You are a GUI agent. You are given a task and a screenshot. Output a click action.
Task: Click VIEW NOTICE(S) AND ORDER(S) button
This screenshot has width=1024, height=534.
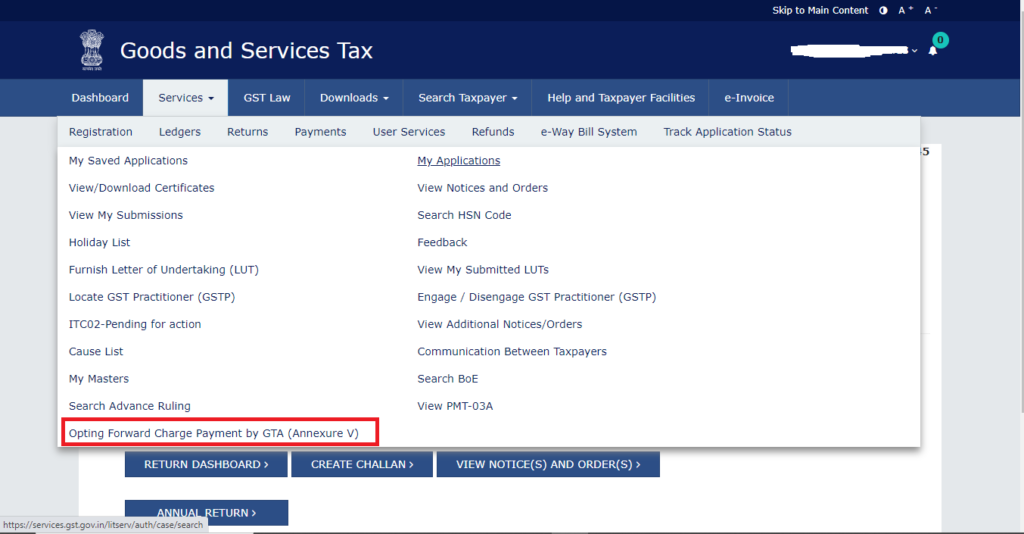pyautogui.click(x=548, y=464)
